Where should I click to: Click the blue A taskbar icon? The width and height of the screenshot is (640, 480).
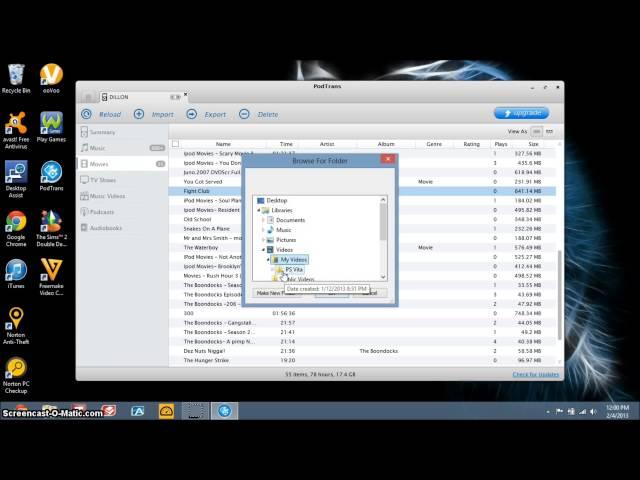pos(138,411)
